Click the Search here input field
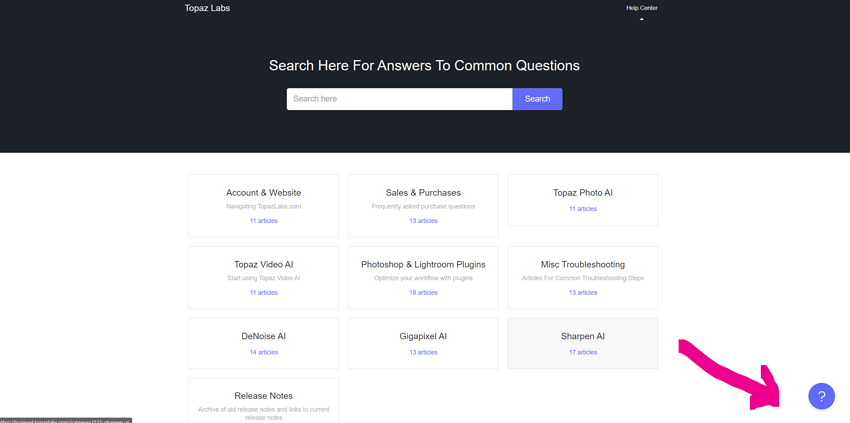The height and width of the screenshot is (423, 850). click(399, 99)
